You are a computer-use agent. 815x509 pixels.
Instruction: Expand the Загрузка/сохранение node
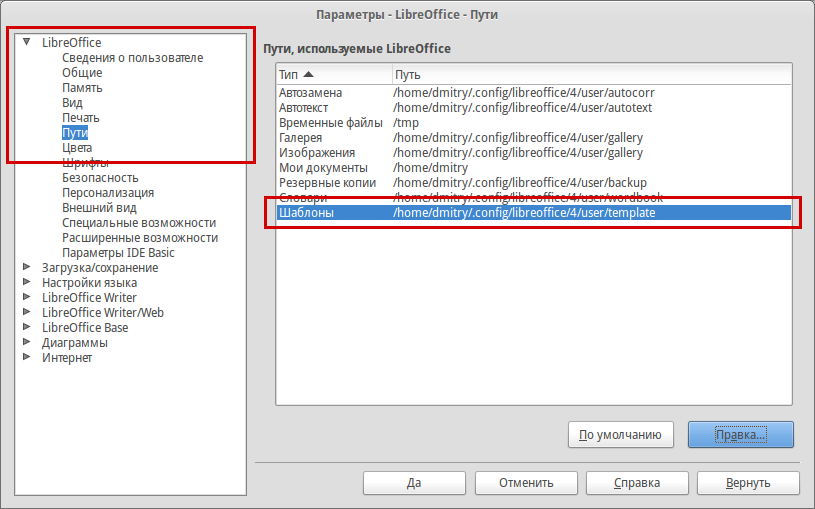[27, 267]
